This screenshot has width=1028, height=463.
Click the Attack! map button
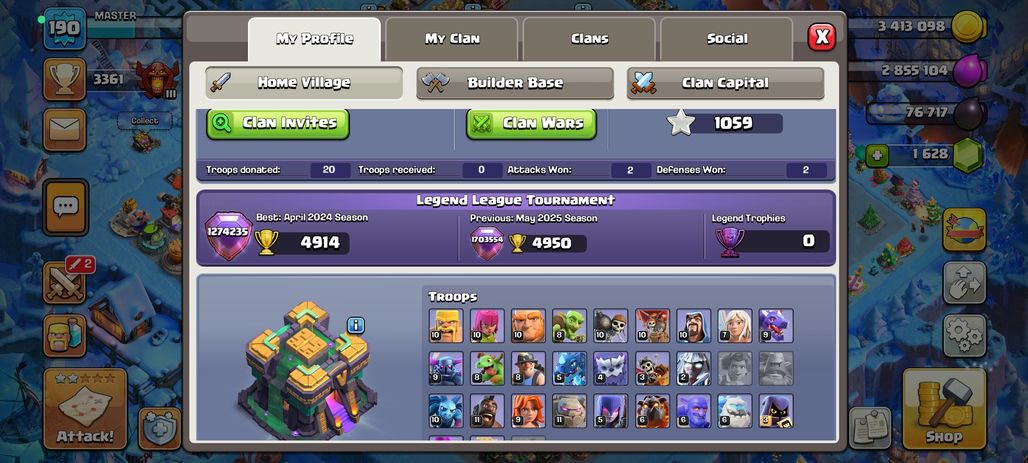pos(85,409)
